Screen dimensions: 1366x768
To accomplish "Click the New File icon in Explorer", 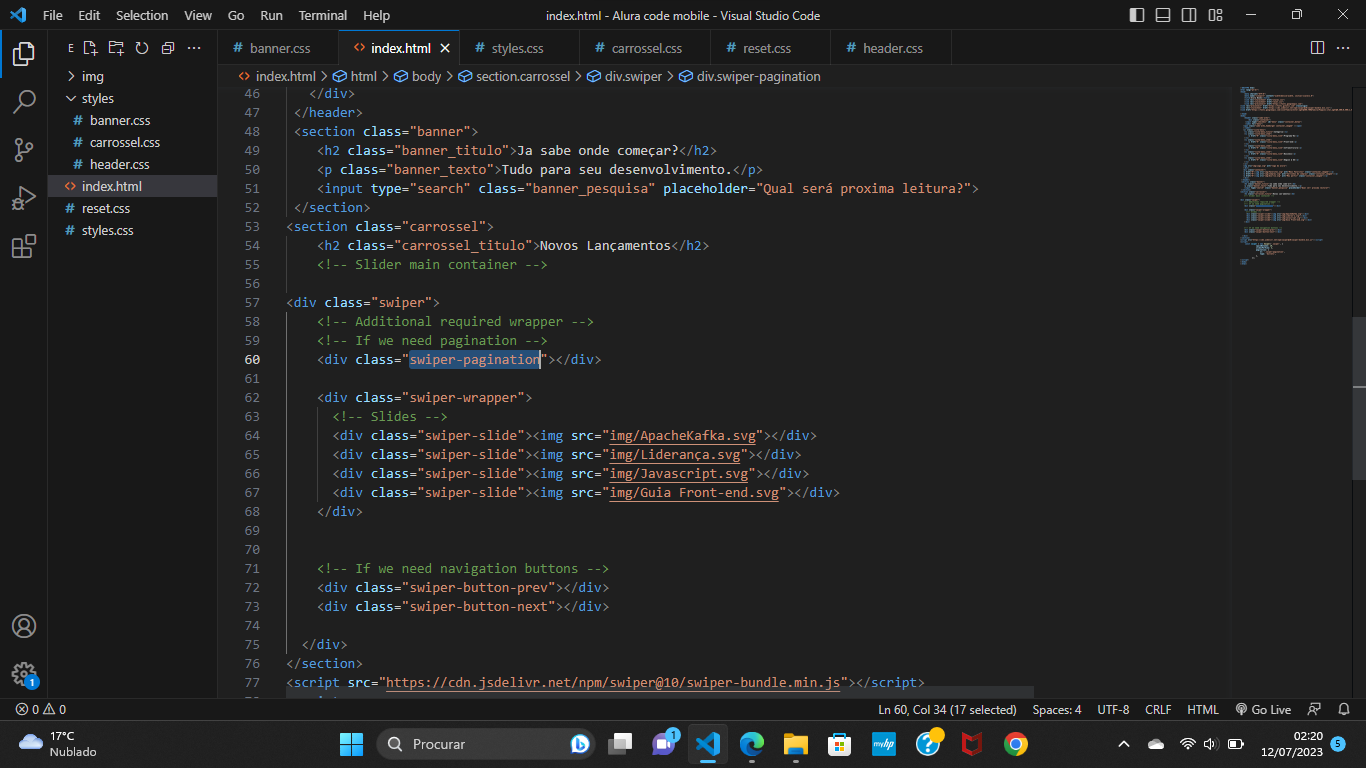I will tap(91, 48).
